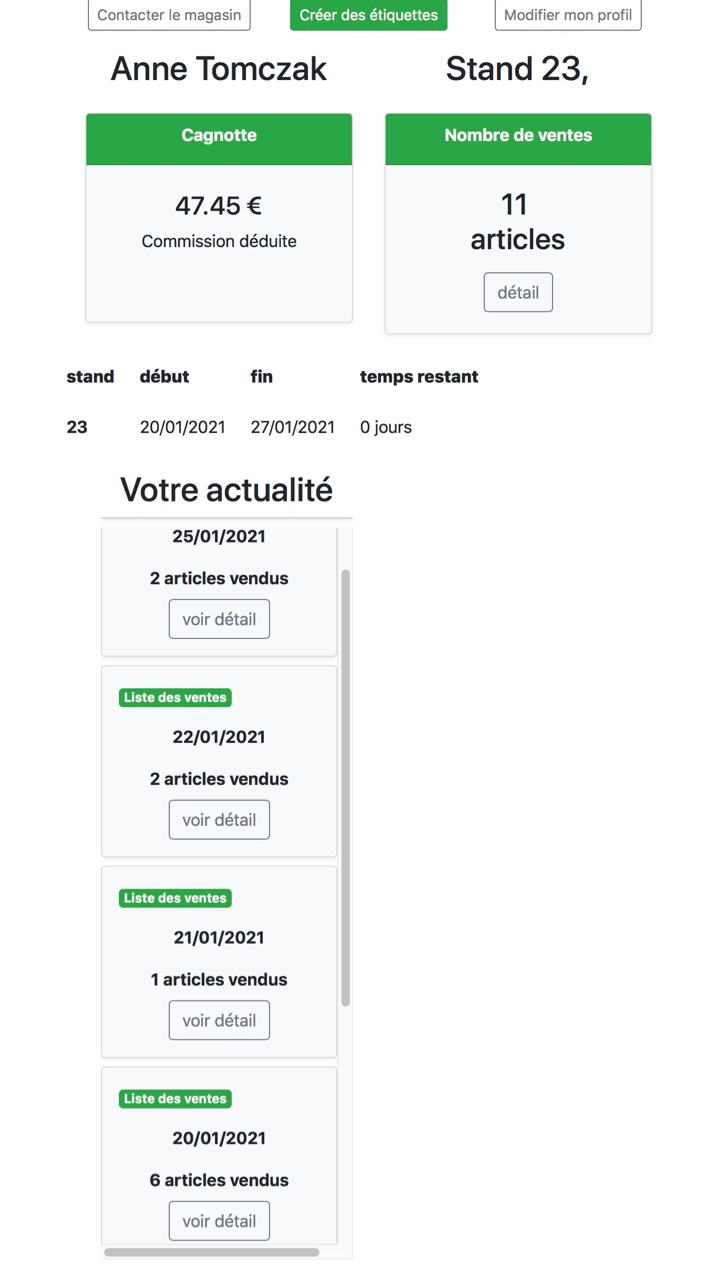This screenshot has height=1280, width=705.
Task: Click the Cagnotte card header
Action: pyautogui.click(x=219, y=136)
